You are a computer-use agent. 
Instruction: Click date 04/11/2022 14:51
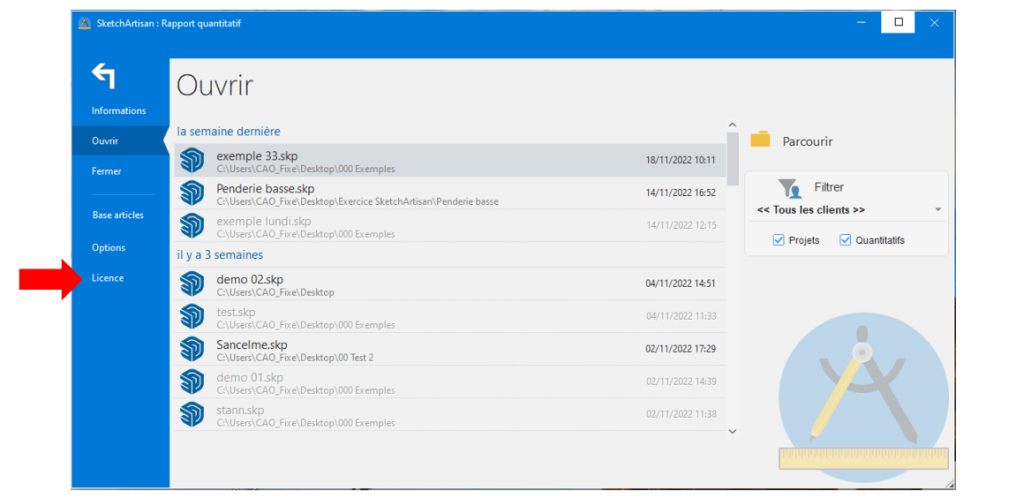(x=680, y=283)
